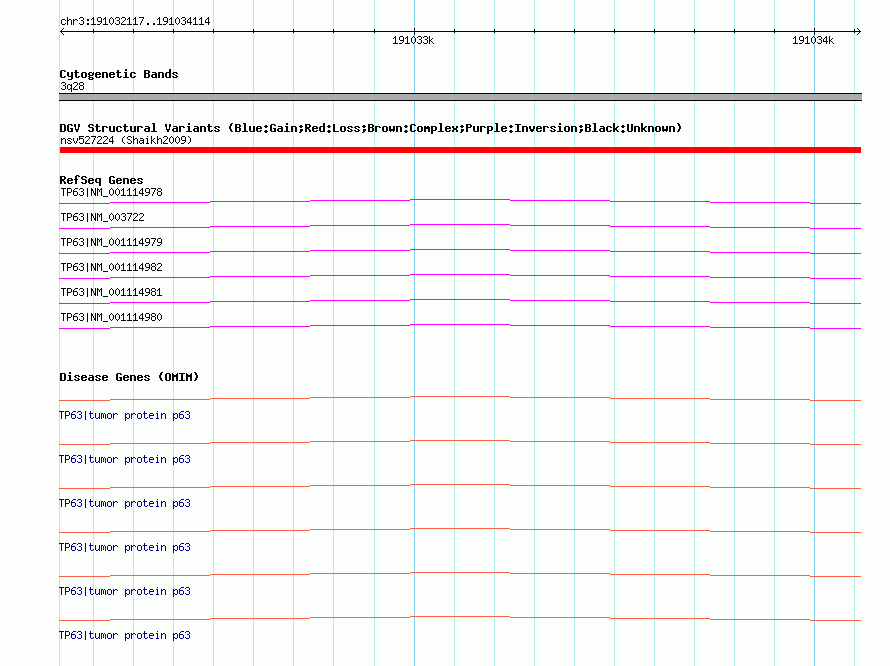Screen dimensions: 890x666
Task: Click the 191033k ruler marker
Action: (x=413, y=40)
